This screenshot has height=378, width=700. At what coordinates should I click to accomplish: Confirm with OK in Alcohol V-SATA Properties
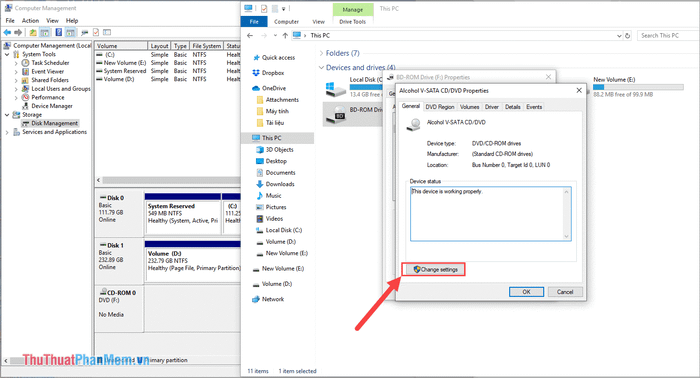coord(526,292)
